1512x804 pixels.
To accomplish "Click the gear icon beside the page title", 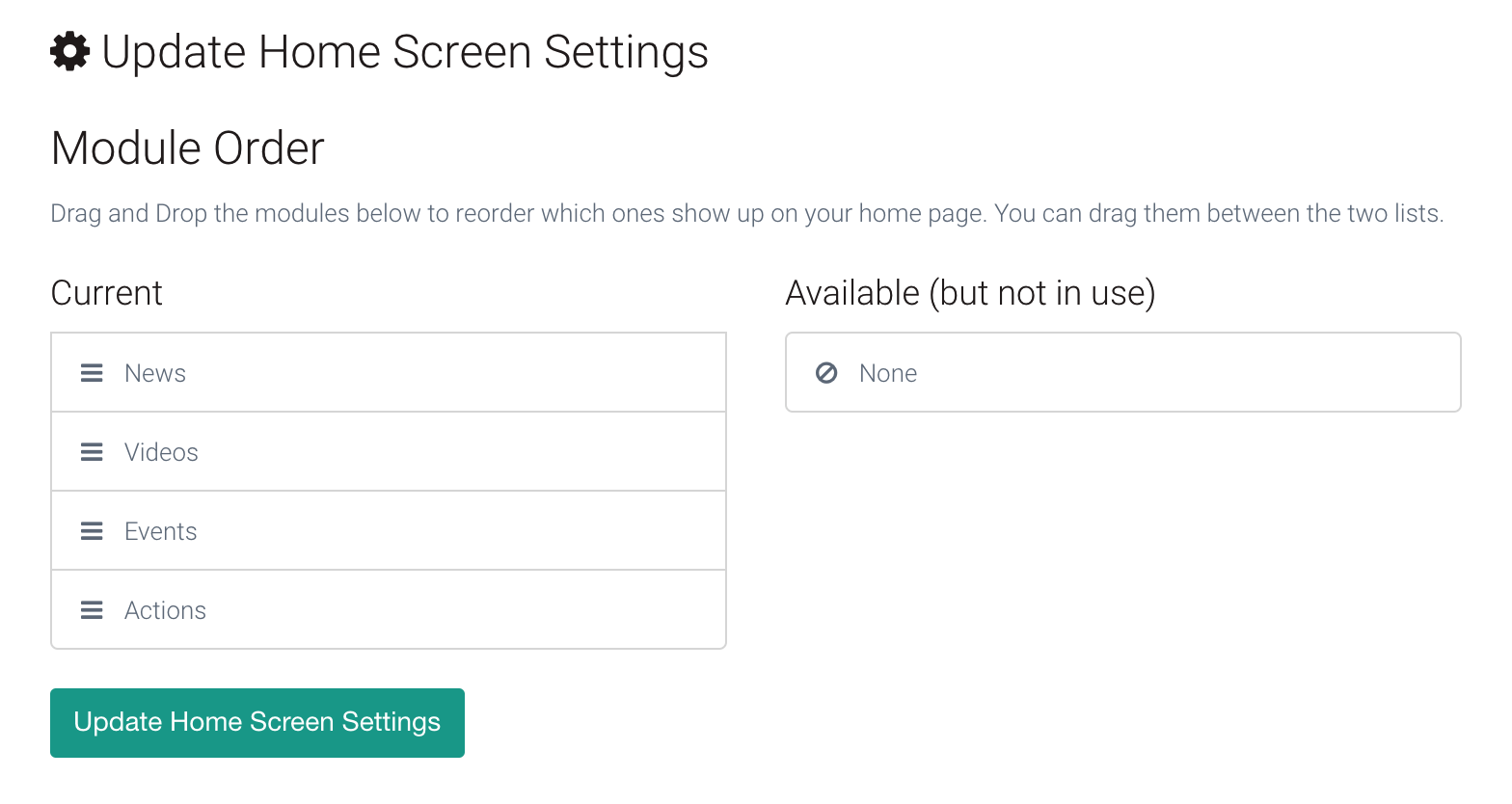I will [70, 51].
